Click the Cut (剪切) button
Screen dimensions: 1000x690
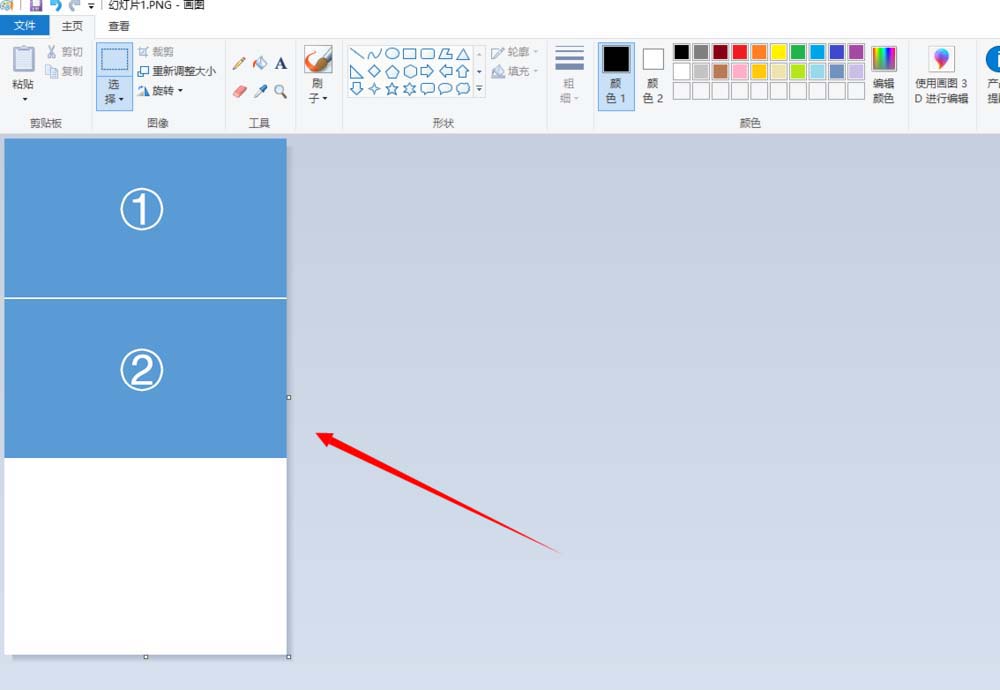pyautogui.click(x=65, y=52)
